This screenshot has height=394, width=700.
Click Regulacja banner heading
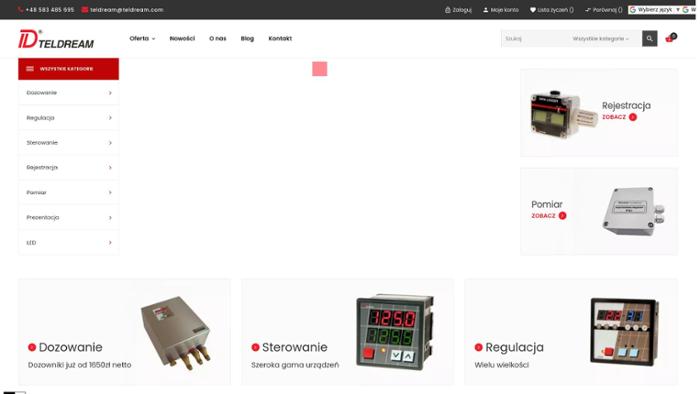[514, 347]
